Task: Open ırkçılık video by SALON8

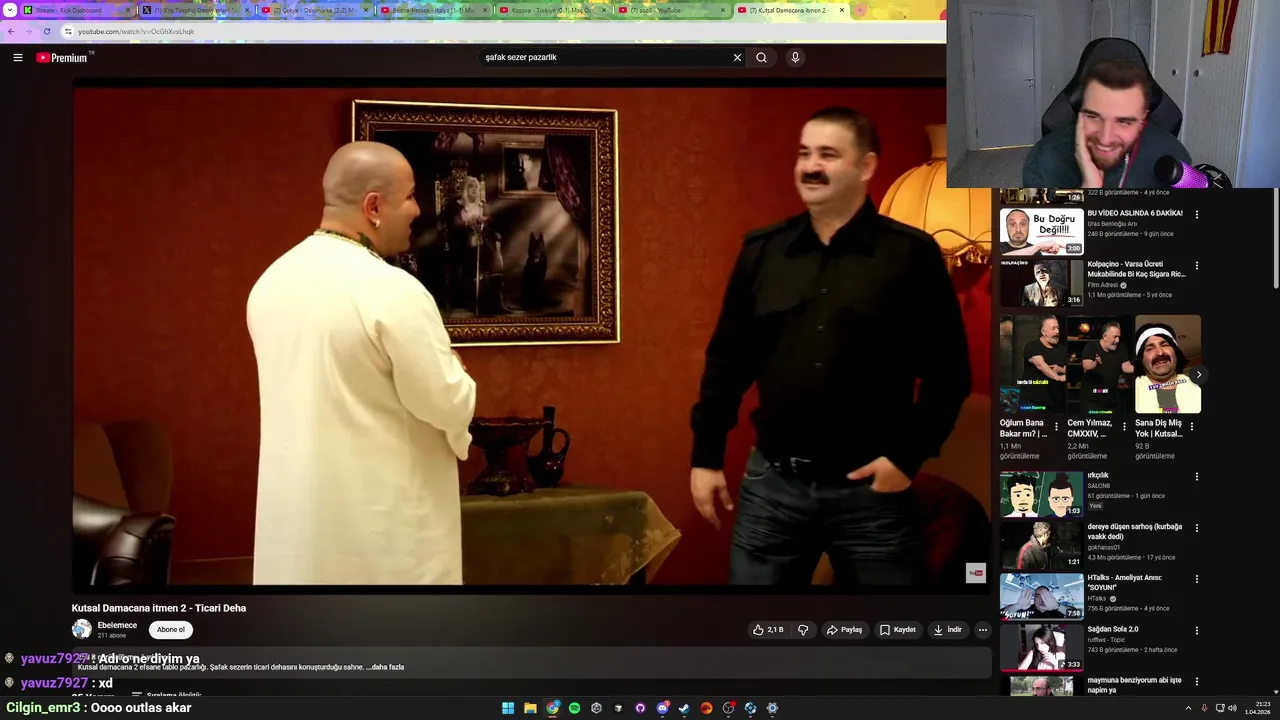Action: (x=1041, y=494)
